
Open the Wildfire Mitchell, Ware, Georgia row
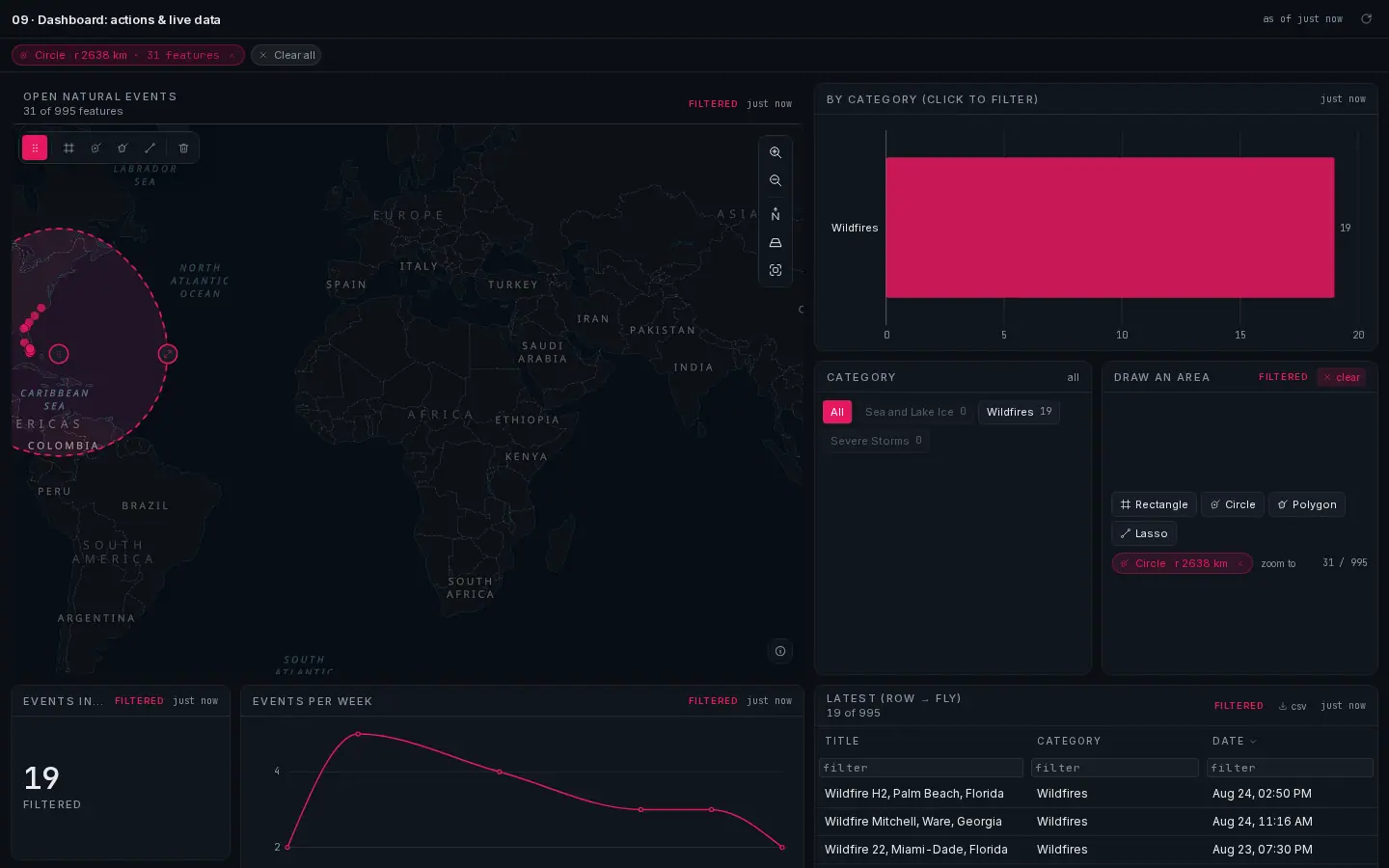tap(1096, 822)
